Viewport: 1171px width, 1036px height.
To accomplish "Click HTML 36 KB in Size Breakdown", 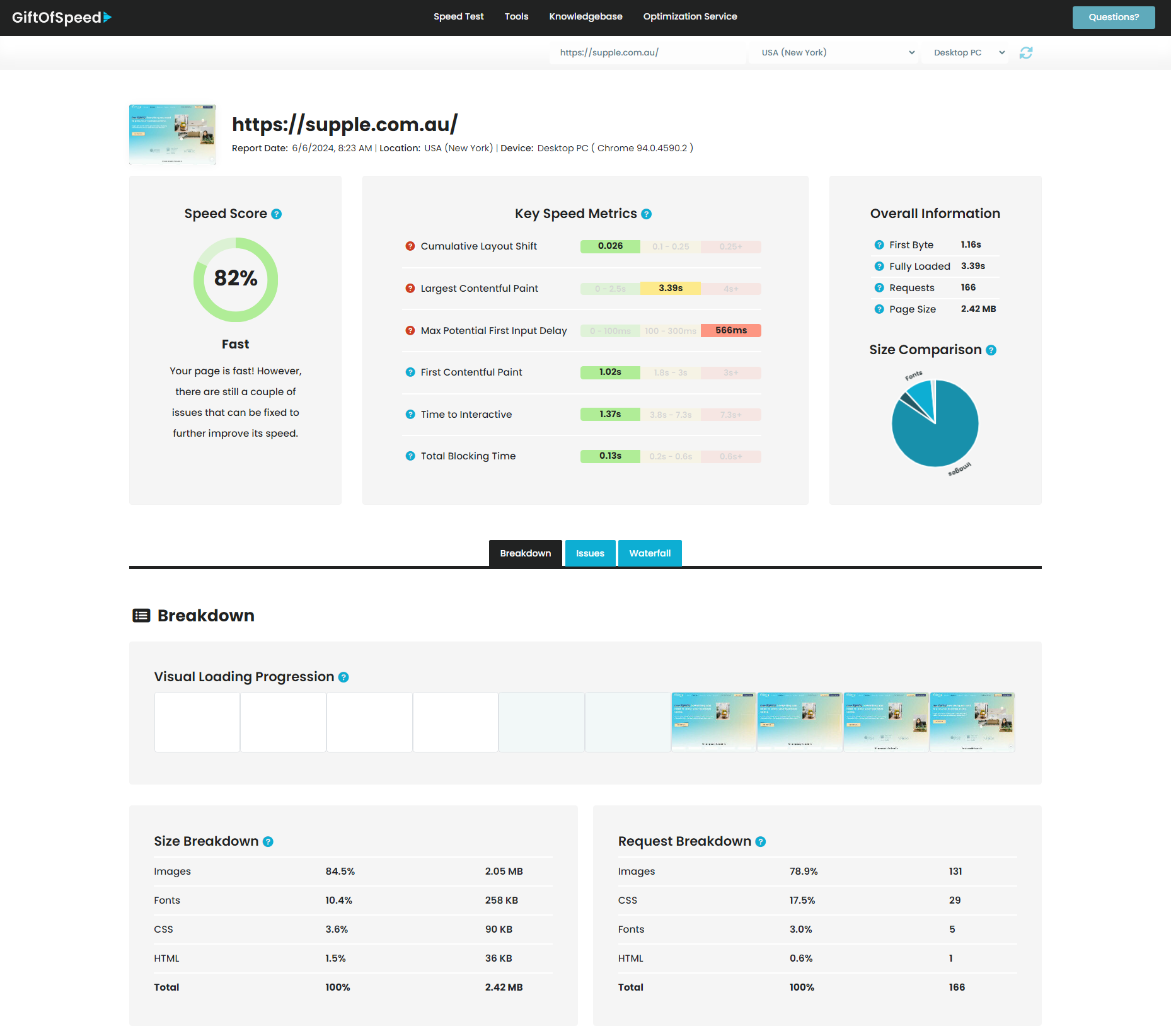I will pos(499,958).
